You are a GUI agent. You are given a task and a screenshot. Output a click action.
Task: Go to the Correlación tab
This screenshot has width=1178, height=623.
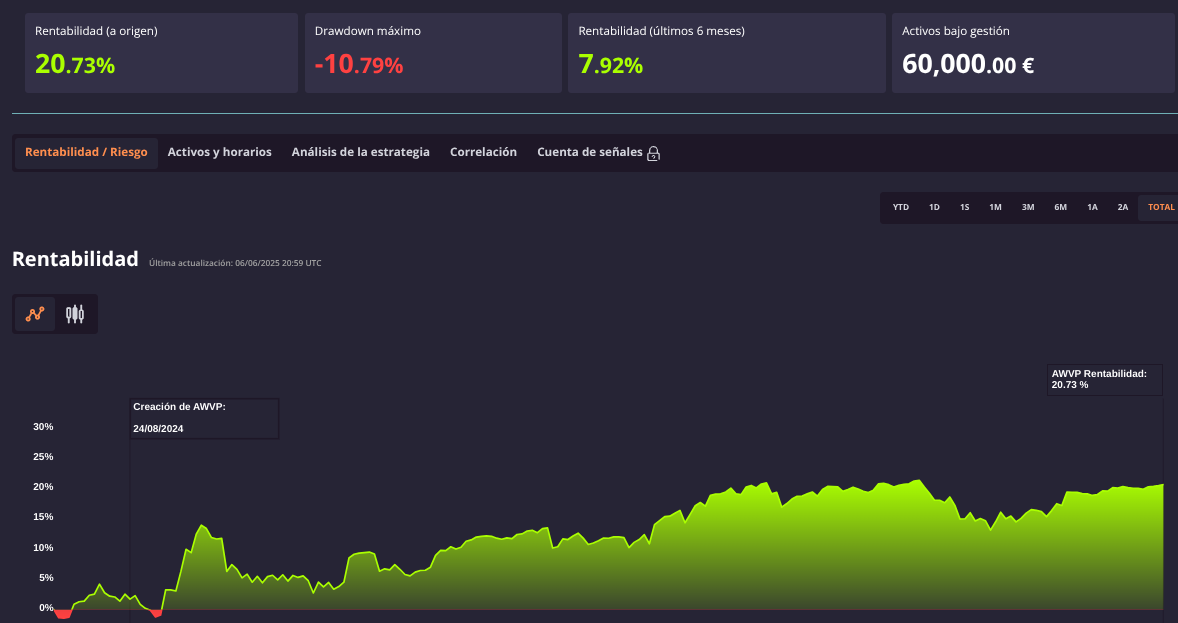483,153
